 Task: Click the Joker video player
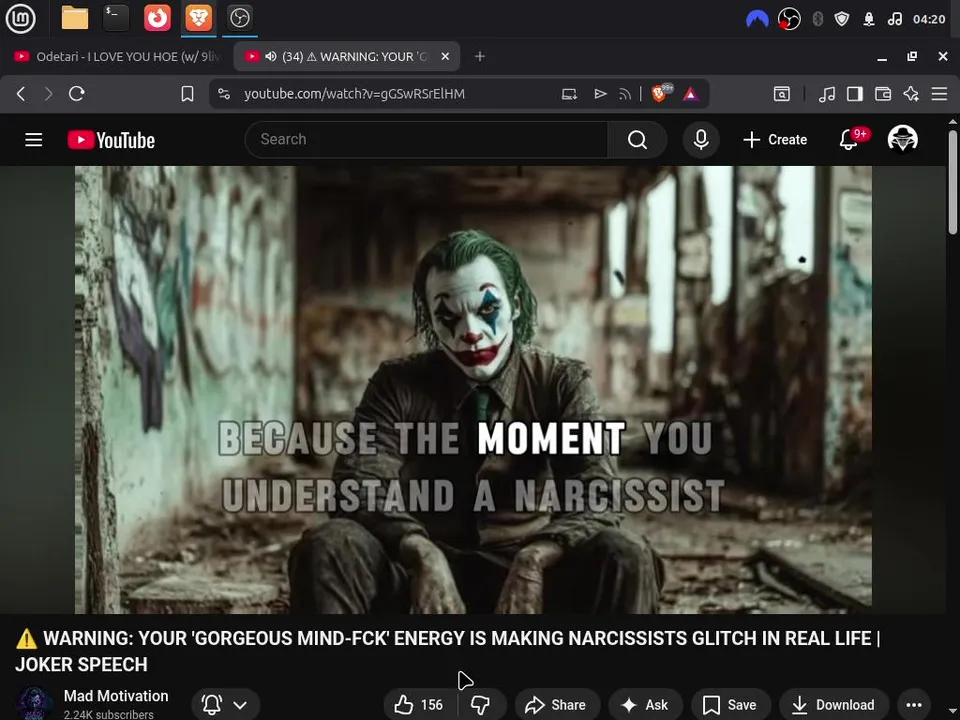click(x=473, y=390)
